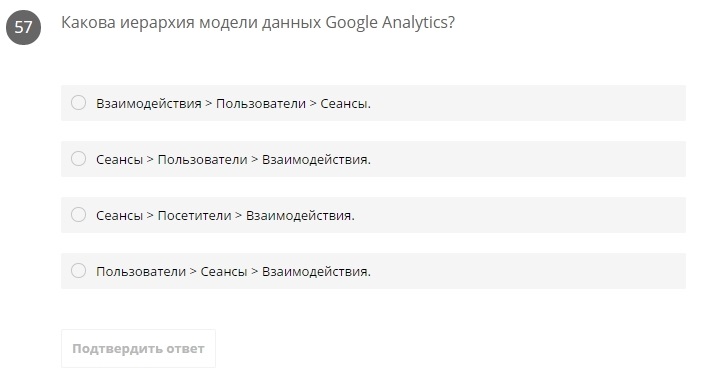Screen dimensions: 718x385
Task: Click 'Google Analytics?' words in the question
Action: click(390, 22)
